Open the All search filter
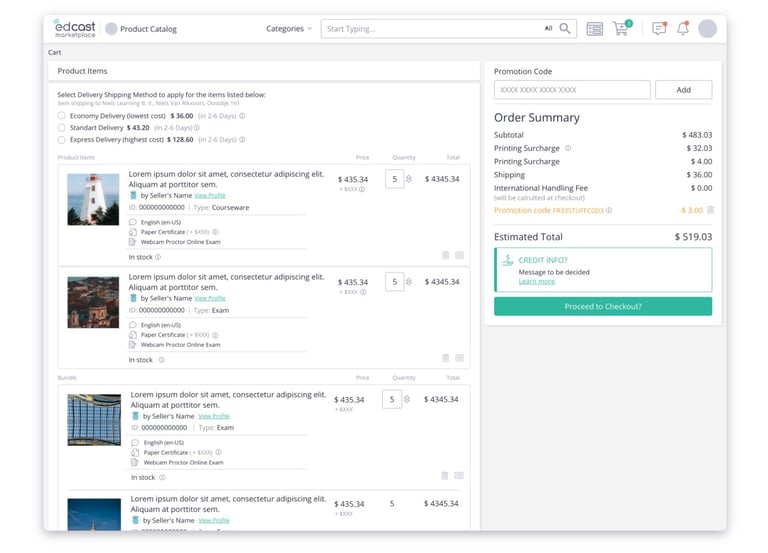The image size is (768, 553). [549, 28]
